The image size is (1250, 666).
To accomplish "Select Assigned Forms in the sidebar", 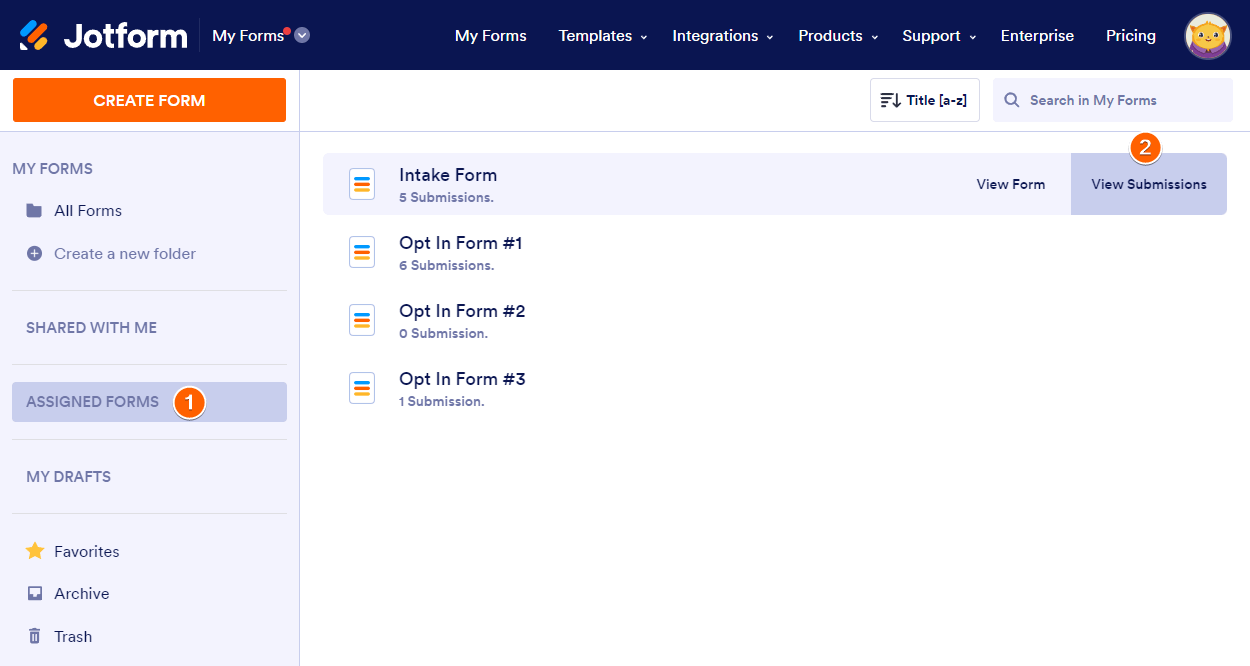I will pos(93,402).
